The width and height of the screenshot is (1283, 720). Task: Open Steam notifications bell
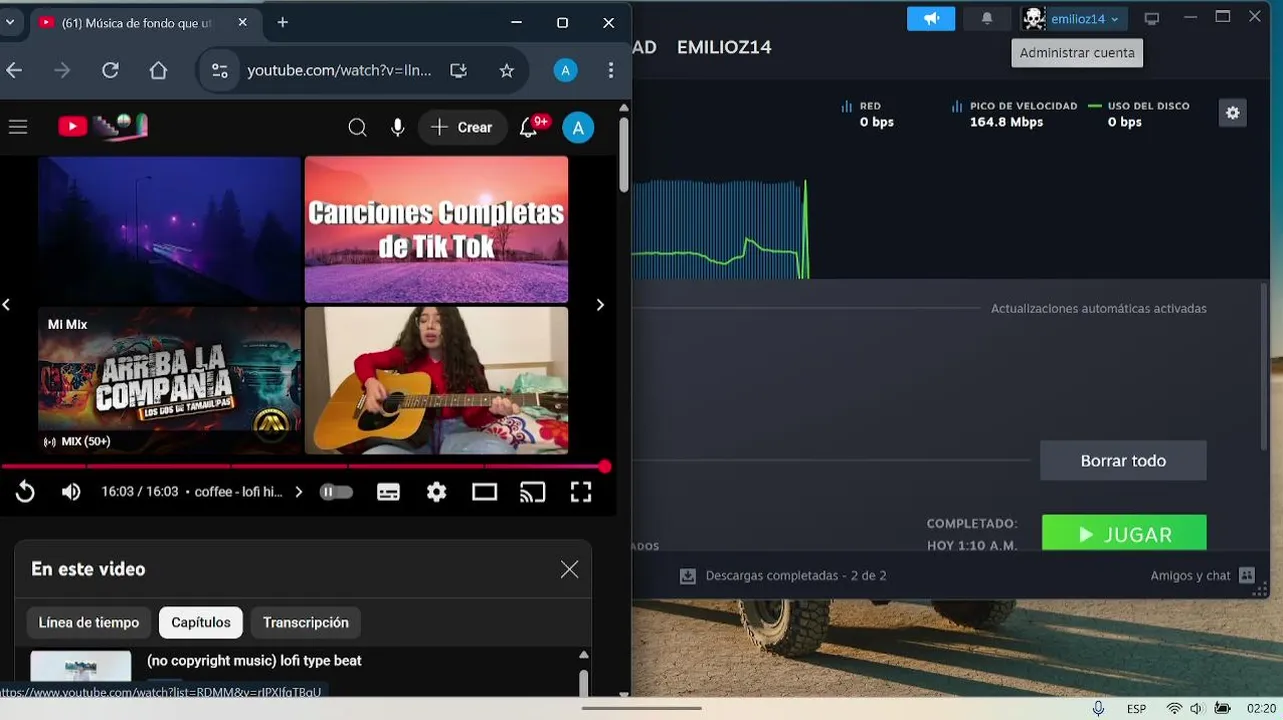(987, 18)
